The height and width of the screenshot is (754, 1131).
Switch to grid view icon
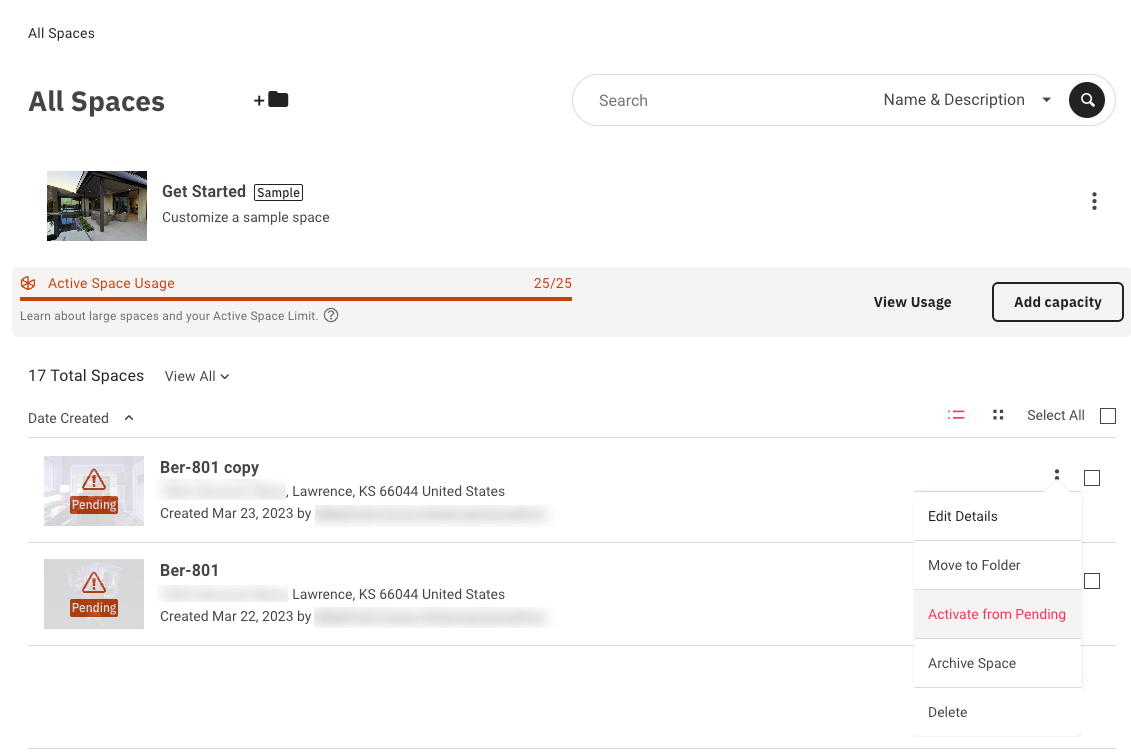(998, 415)
